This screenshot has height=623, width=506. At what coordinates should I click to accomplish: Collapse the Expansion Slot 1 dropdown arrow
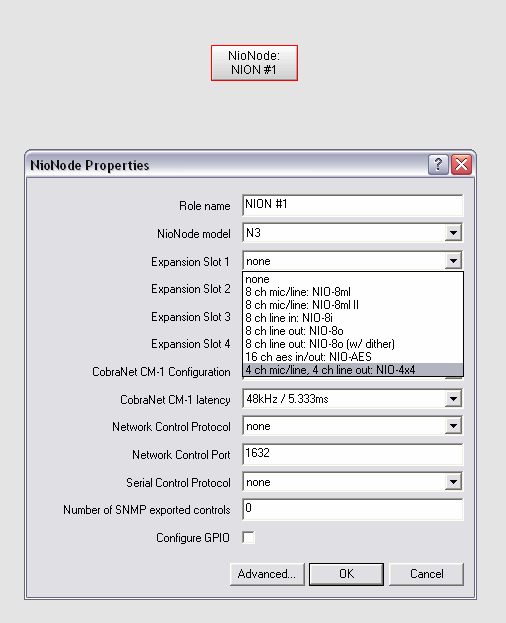453,261
